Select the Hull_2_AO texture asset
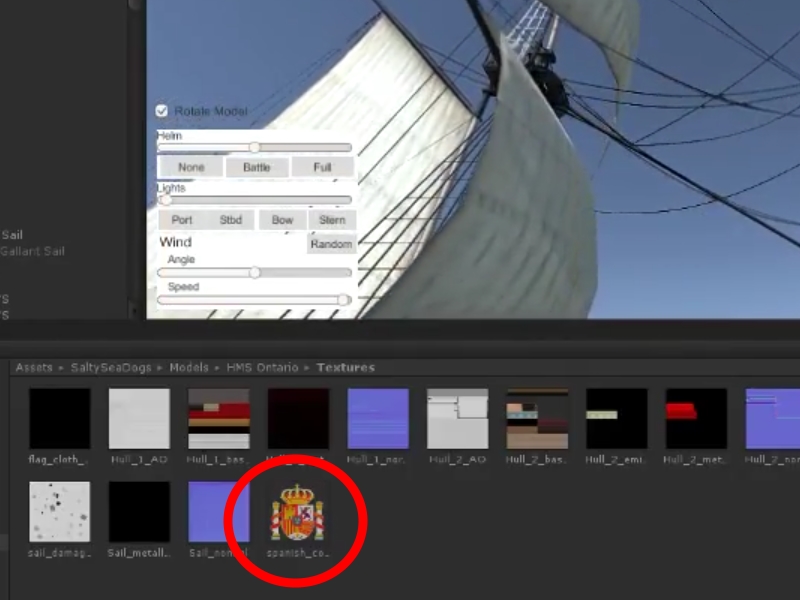The width and height of the screenshot is (800, 600). pyautogui.click(x=457, y=419)
